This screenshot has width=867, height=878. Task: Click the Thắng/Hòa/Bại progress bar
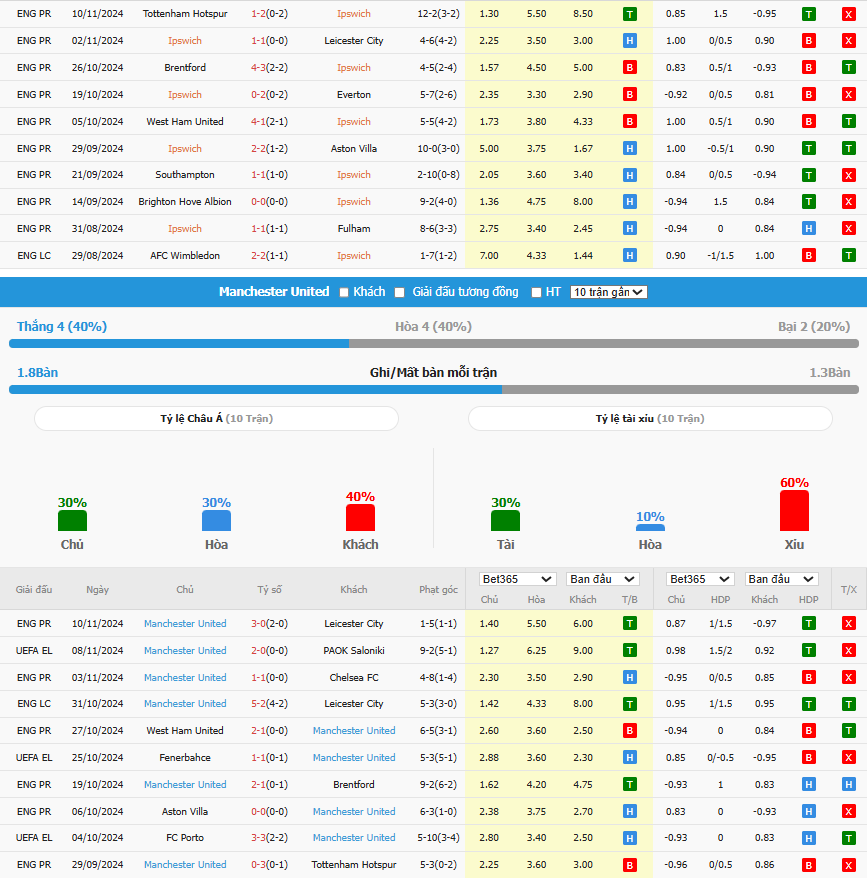(434, 343)
